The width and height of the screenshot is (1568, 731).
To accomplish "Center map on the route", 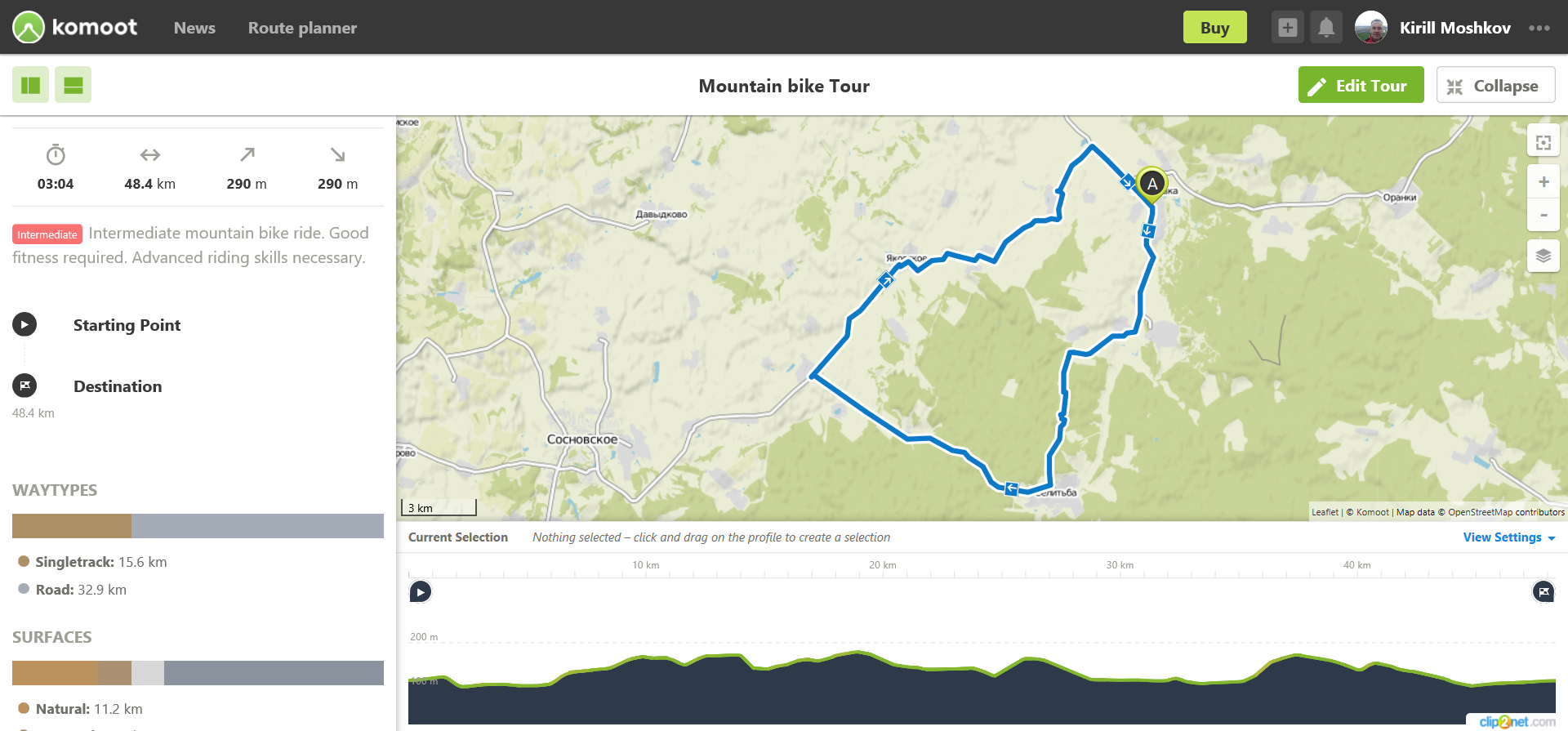I will point(1543,143).
